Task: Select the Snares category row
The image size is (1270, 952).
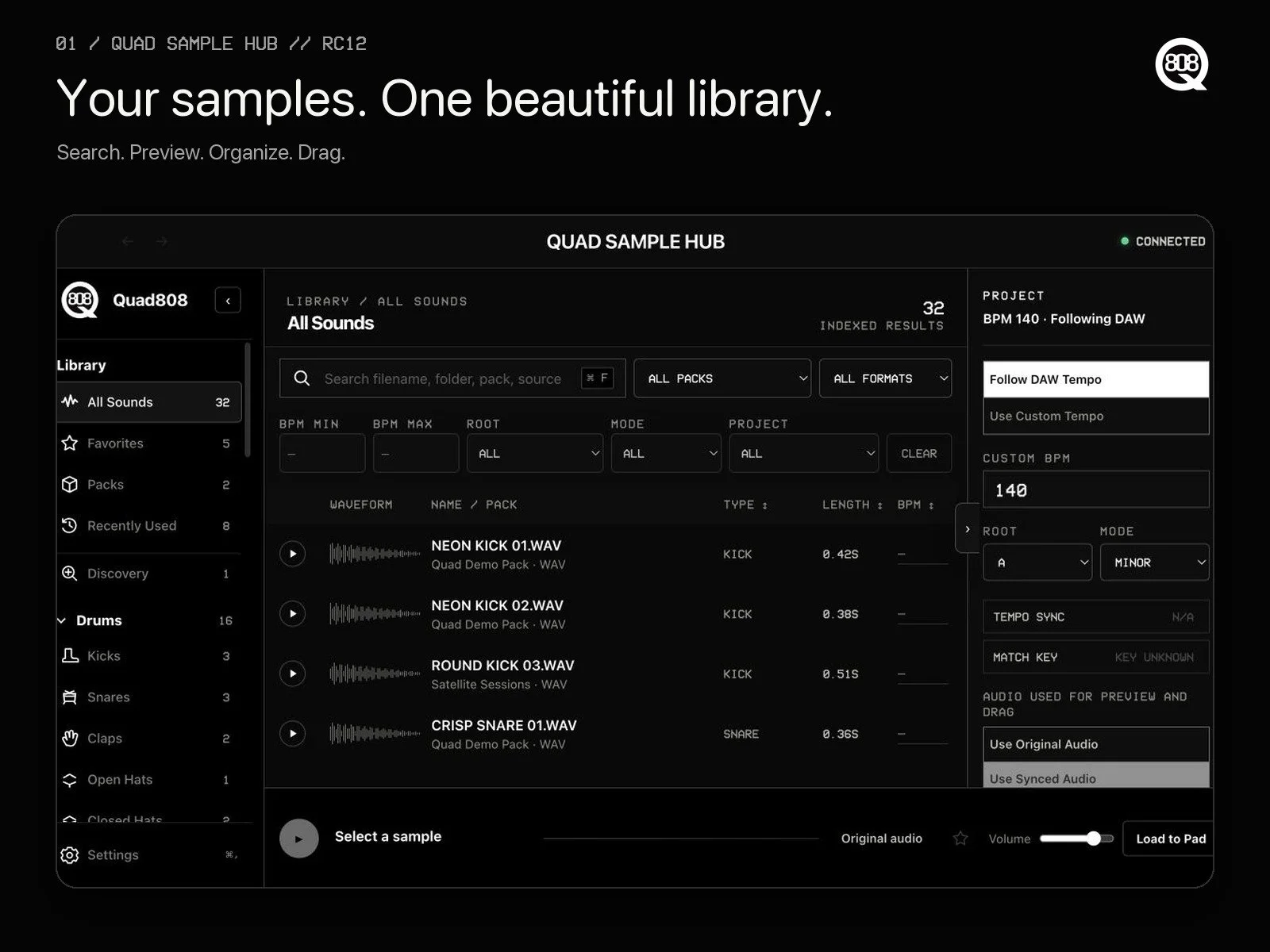Action: [149, 697]
